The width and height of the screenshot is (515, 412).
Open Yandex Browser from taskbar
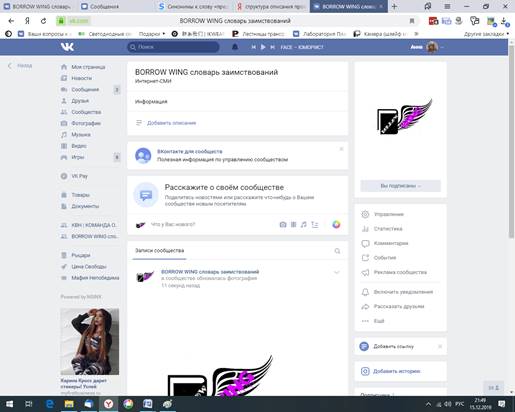(108, 404)
